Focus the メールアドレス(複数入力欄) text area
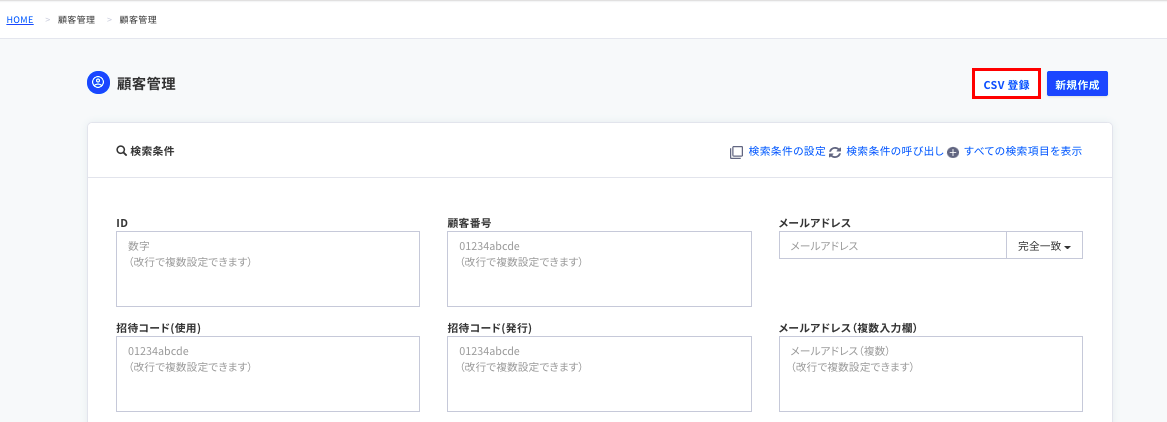This screenshot has width=1167, height=422. point(930,373)
